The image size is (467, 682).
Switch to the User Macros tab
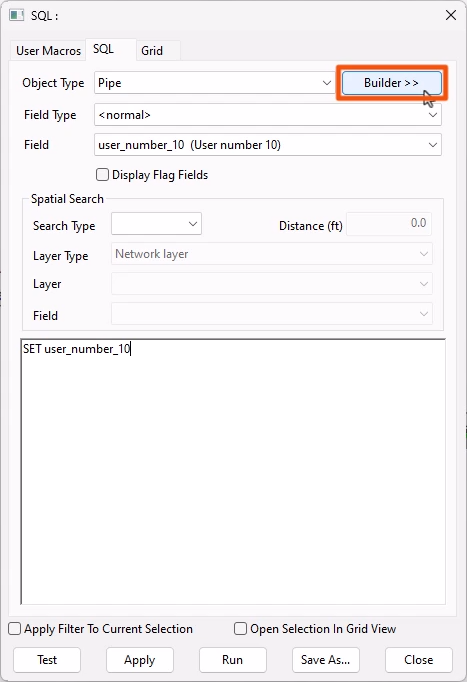click(48, 51)
